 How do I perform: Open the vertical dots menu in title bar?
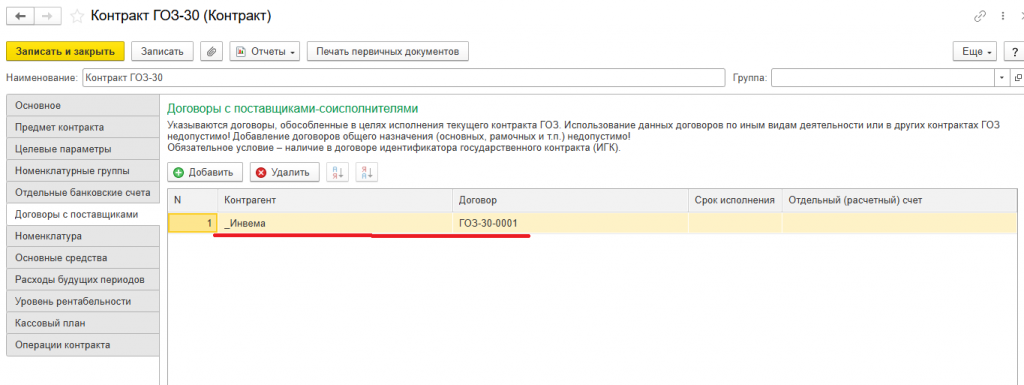pyautogui.click(x=1004, y=16)
